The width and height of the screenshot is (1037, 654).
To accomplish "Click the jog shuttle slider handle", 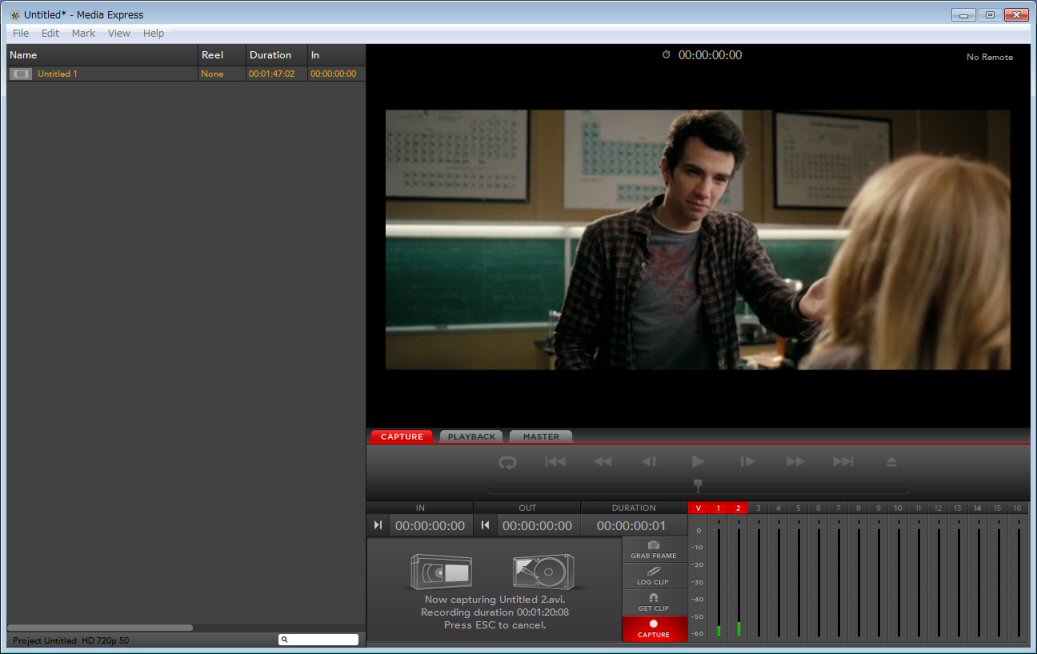I will coord(698,484).
